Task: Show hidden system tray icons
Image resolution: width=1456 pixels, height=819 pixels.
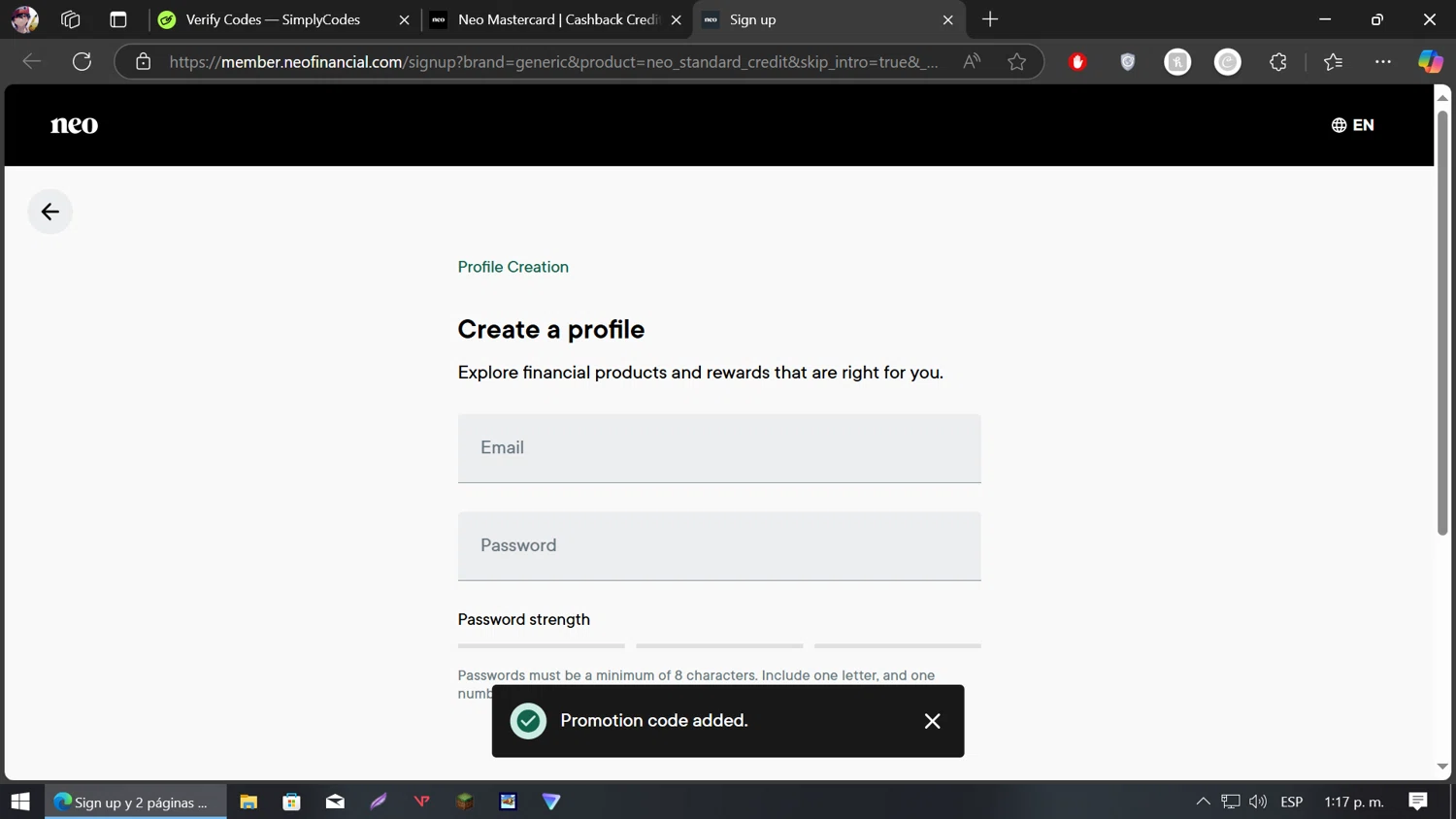Action: click(x=1203, y=802)
